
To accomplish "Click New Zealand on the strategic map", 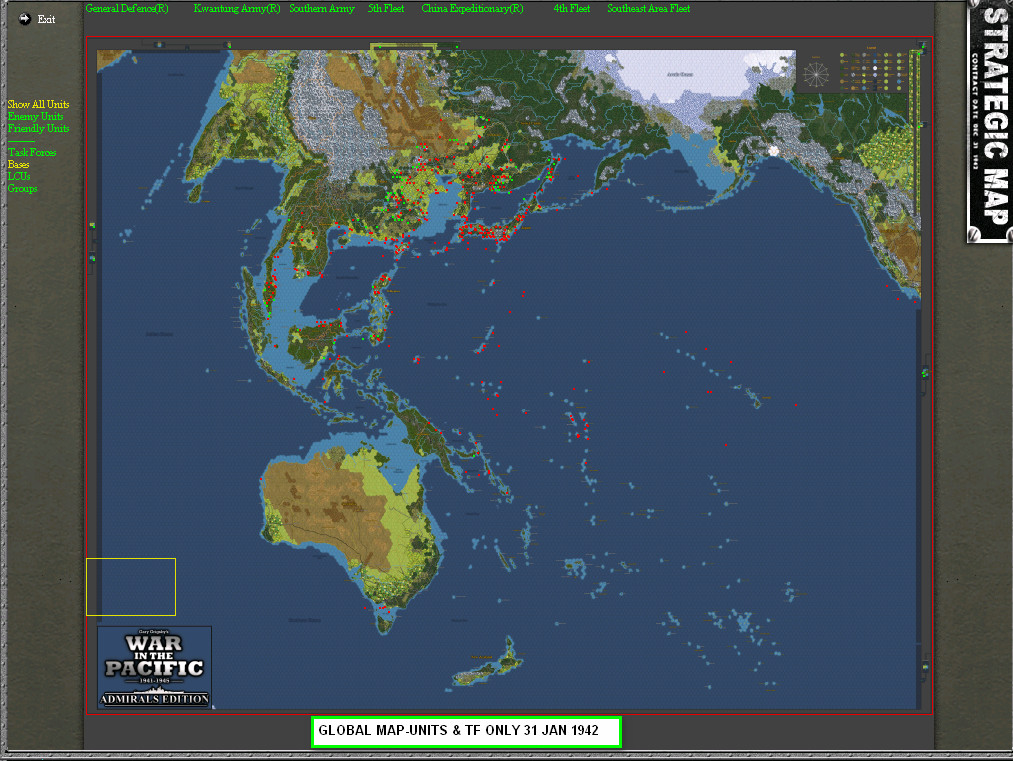I will click(488, 664).
